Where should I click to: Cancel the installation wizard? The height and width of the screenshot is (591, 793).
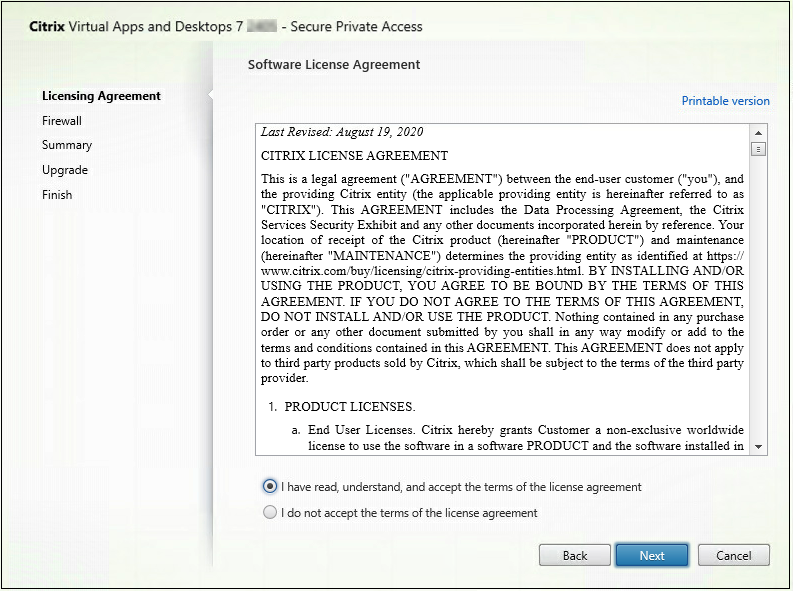[x=734, y=555]
